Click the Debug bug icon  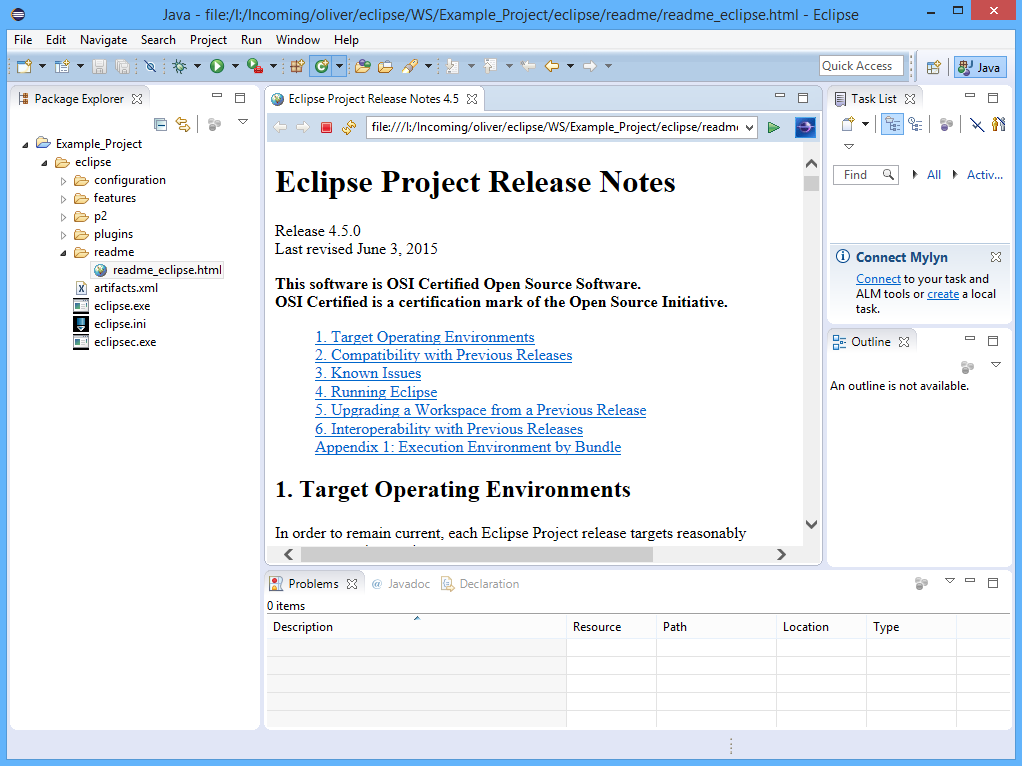click(179, 66)
